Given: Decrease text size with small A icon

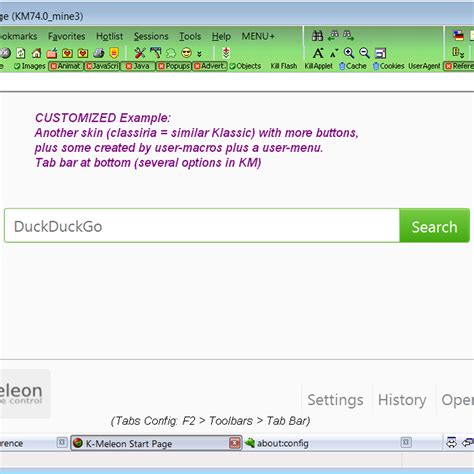Looking at the screenshot, I should (333, 53).
